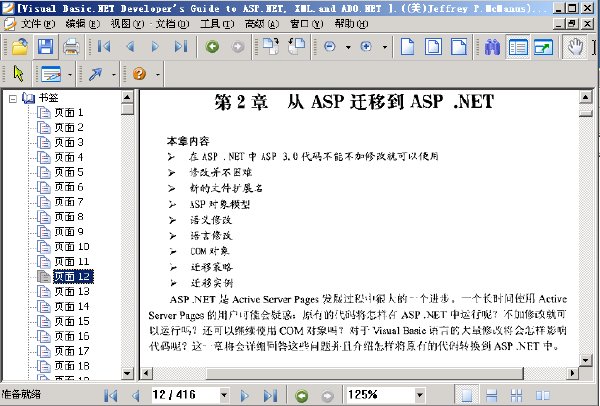
Task: Select the fit-page view icon
Action: 433,47
